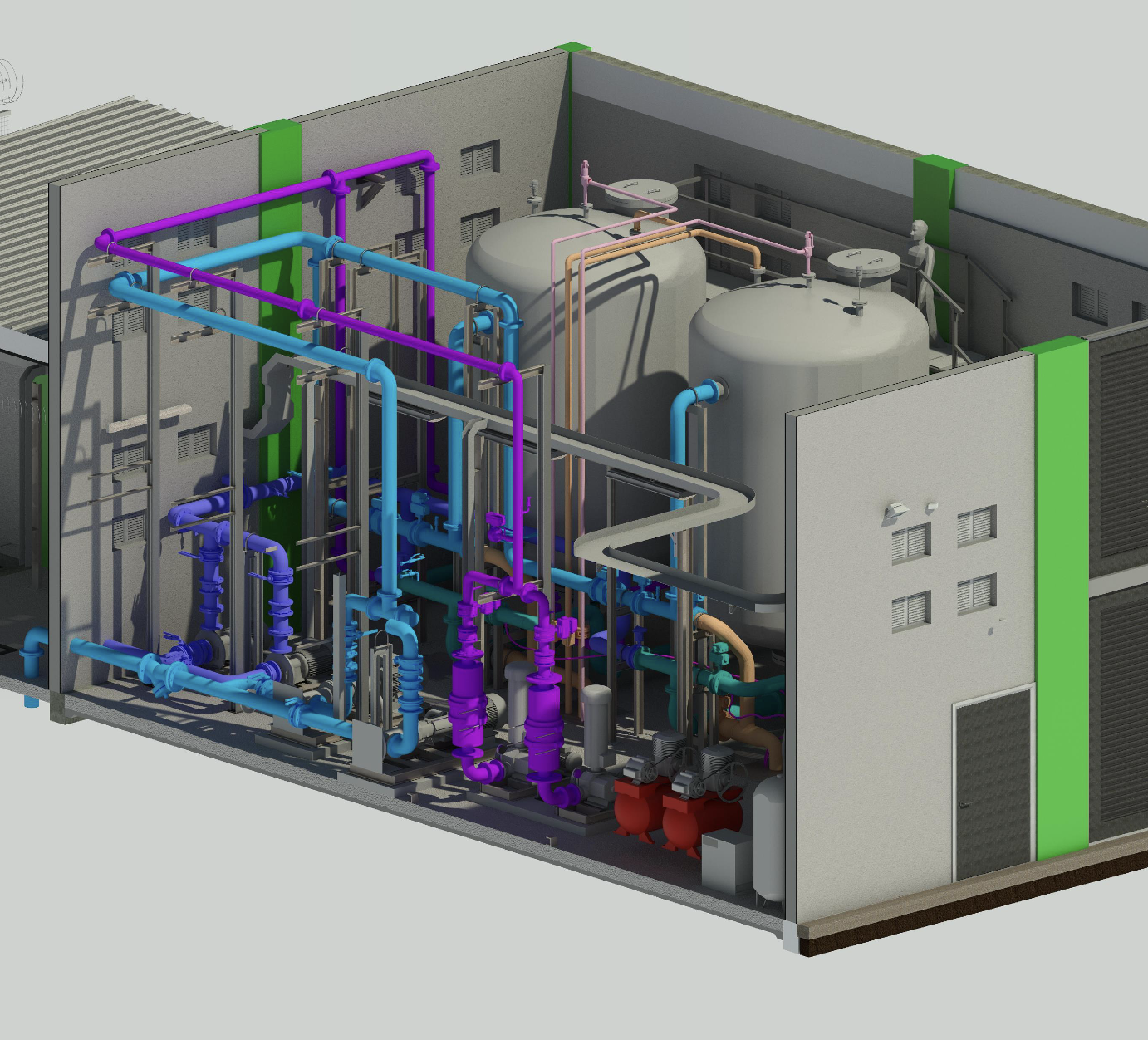Pick the round hatch on the right tank top
The width and height of the screenshot is (1148, 1040).
click(x=864, y=265)
